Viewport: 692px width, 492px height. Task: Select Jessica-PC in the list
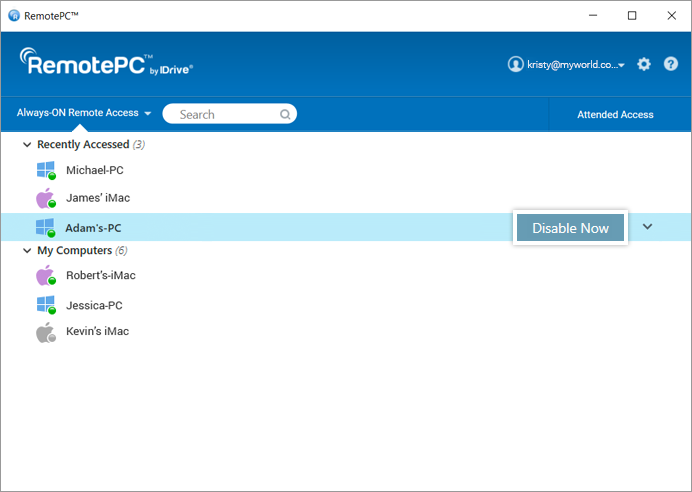pyautogui.click(x=94, y=305)
